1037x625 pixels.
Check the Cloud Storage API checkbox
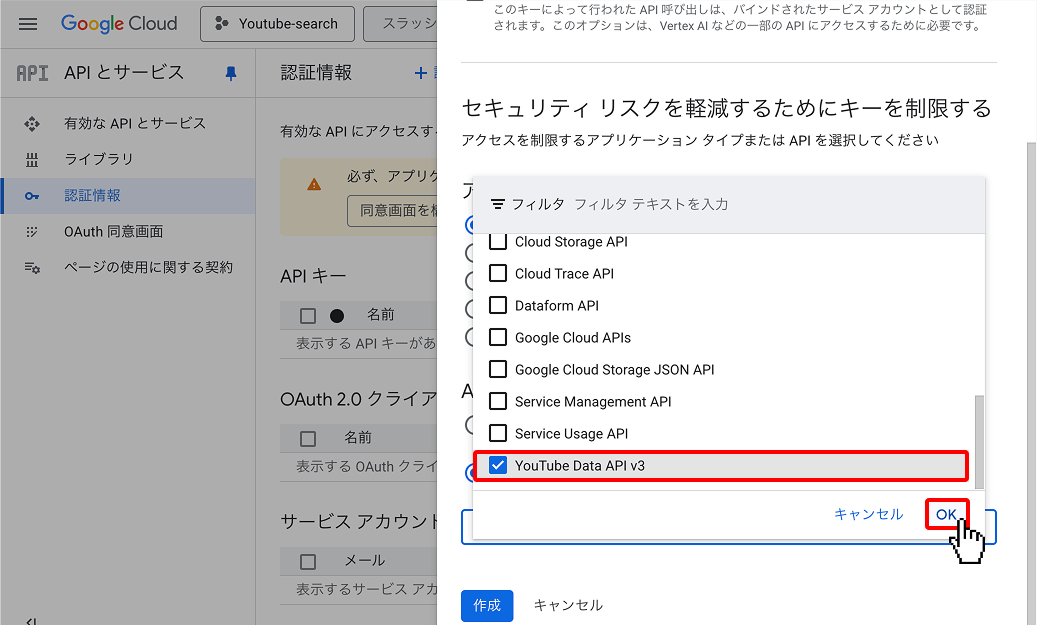(x=498, y=241)
